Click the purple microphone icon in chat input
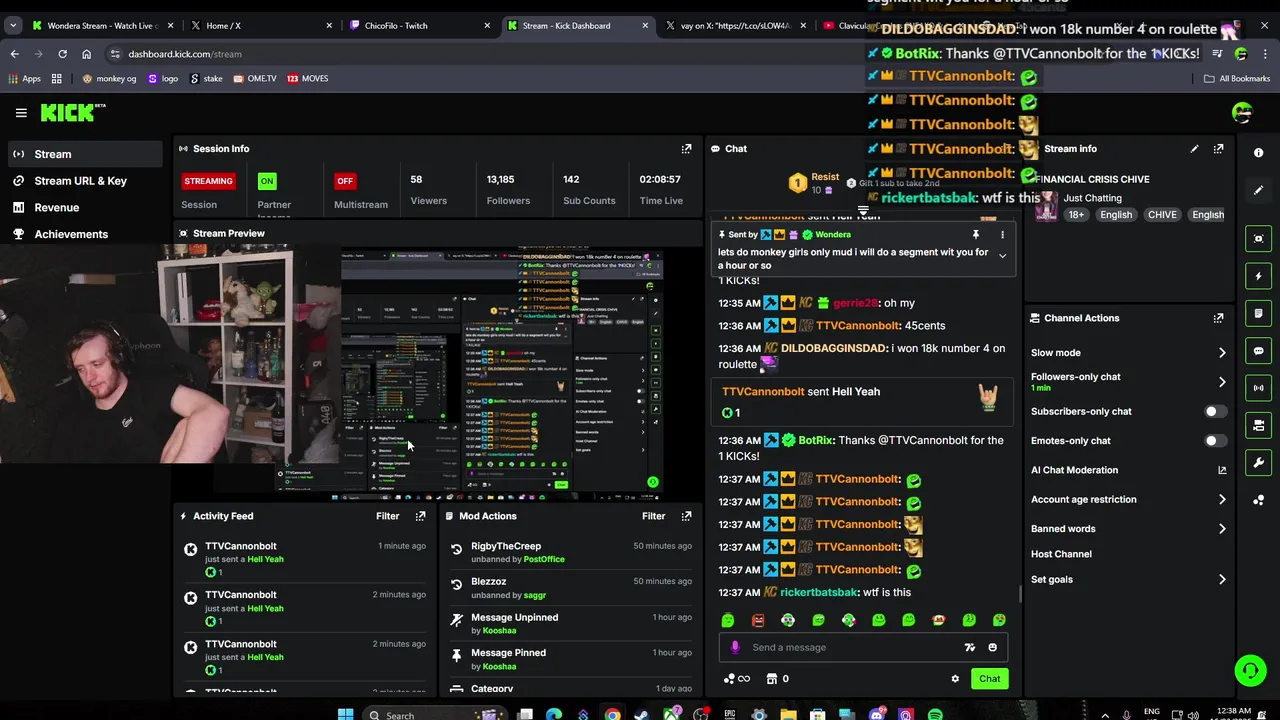1280x720 pixels. (735, 647)
